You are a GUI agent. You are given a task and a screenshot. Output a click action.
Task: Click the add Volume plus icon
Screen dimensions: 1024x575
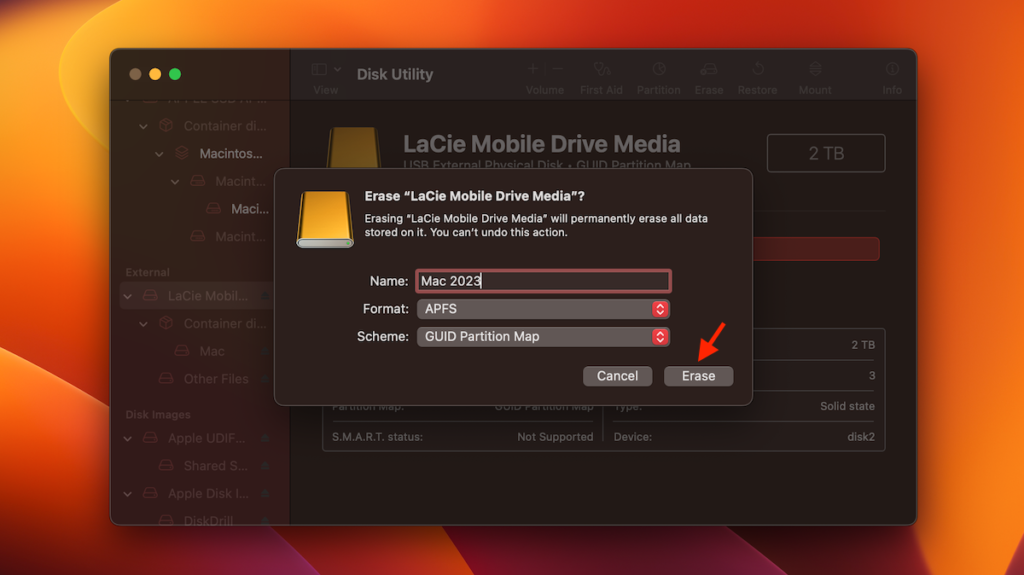tap(533, 69)
